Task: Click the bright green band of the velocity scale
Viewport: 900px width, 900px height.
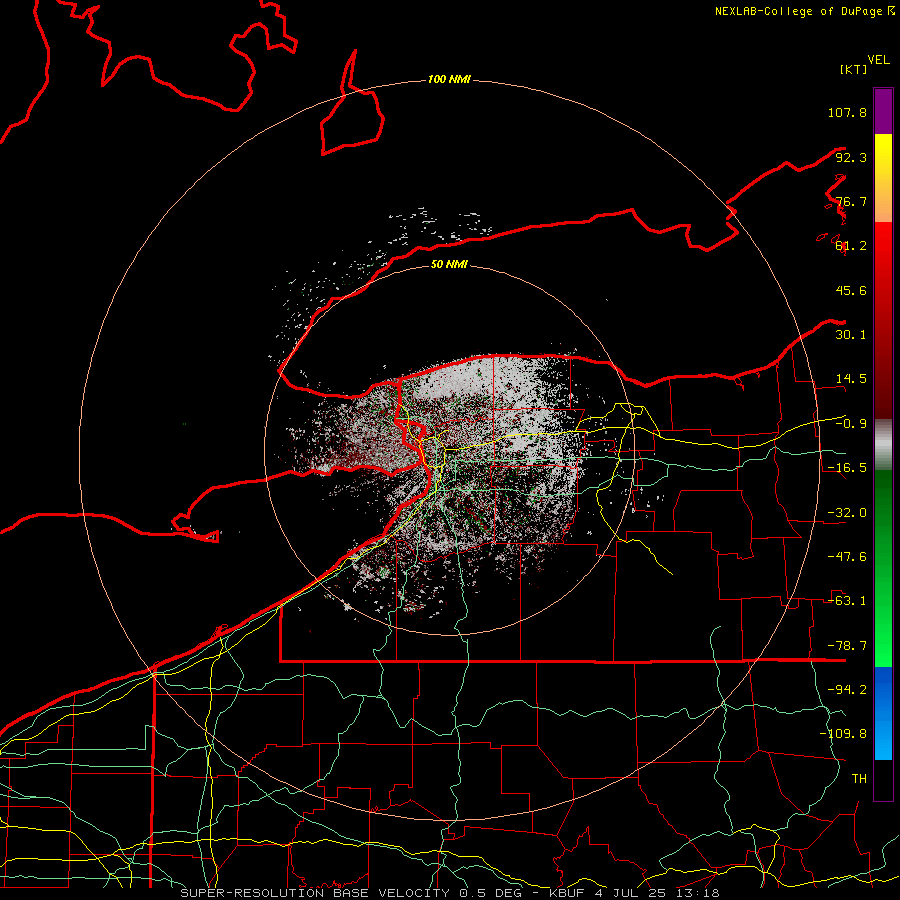Action: (x=883, y=568)
